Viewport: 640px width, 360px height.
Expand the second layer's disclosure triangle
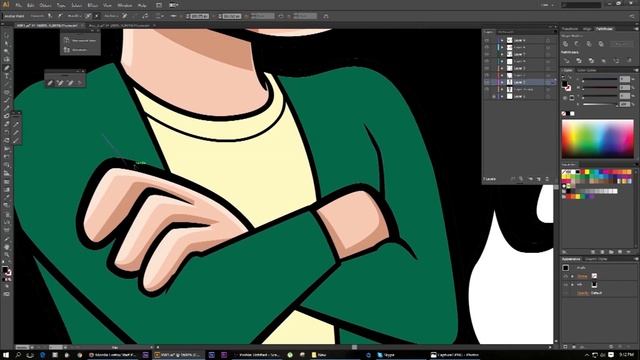pos(502,47)
